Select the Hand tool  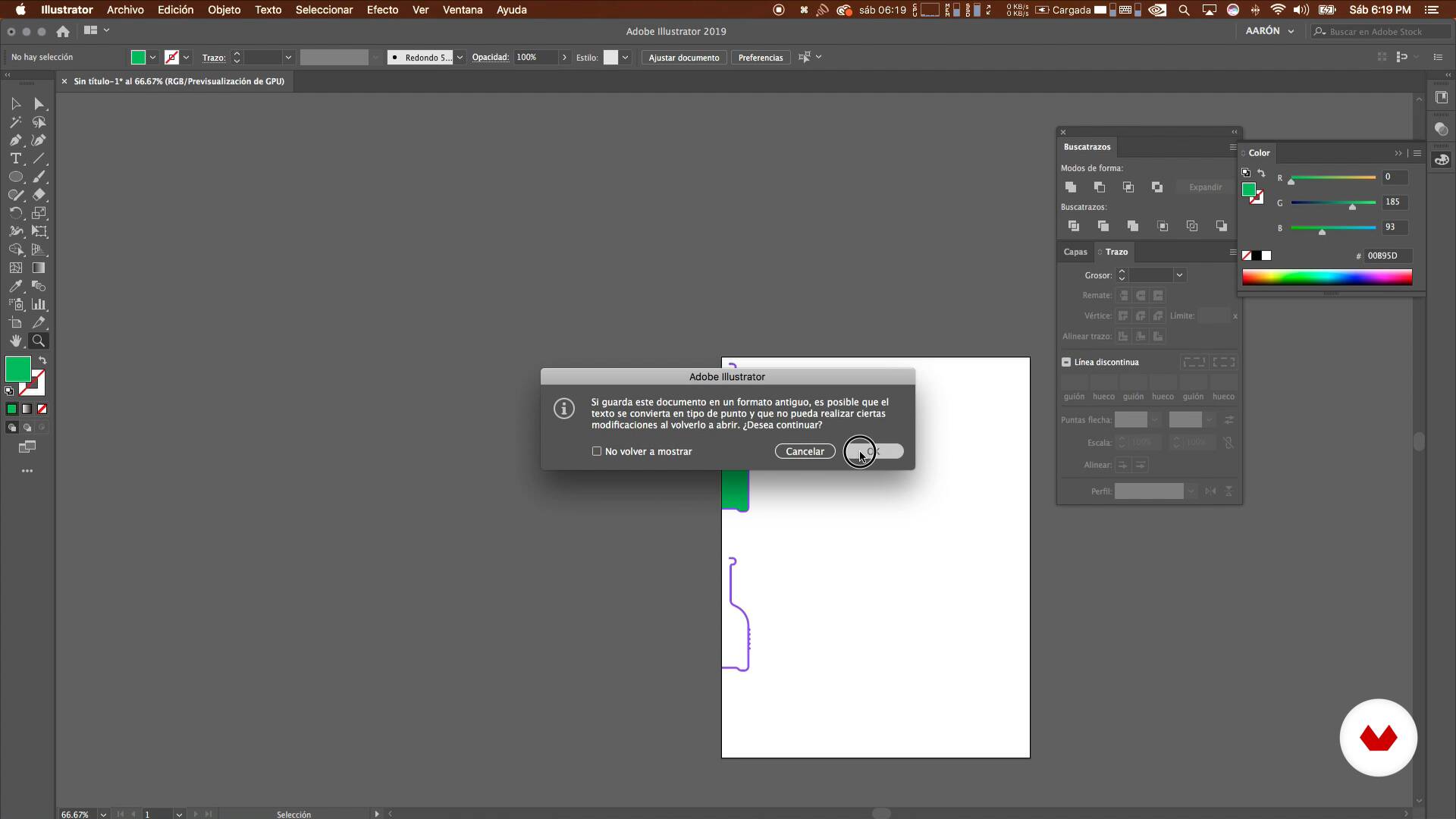pos(16,340)
